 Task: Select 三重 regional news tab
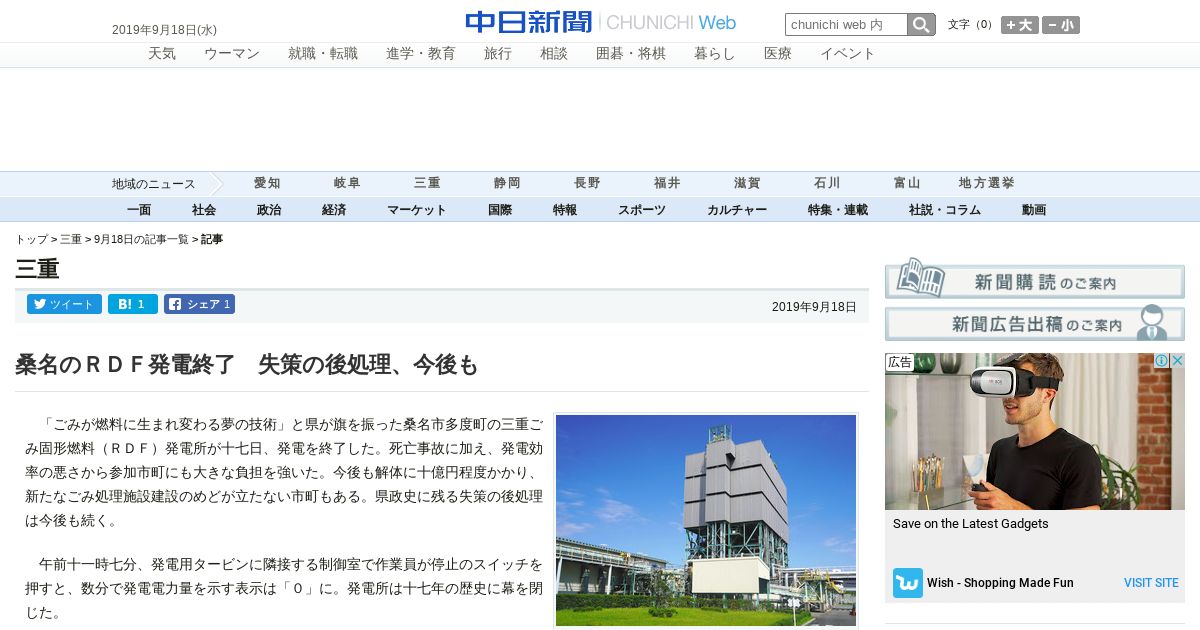pyautogui.click(x=427, y=184)
